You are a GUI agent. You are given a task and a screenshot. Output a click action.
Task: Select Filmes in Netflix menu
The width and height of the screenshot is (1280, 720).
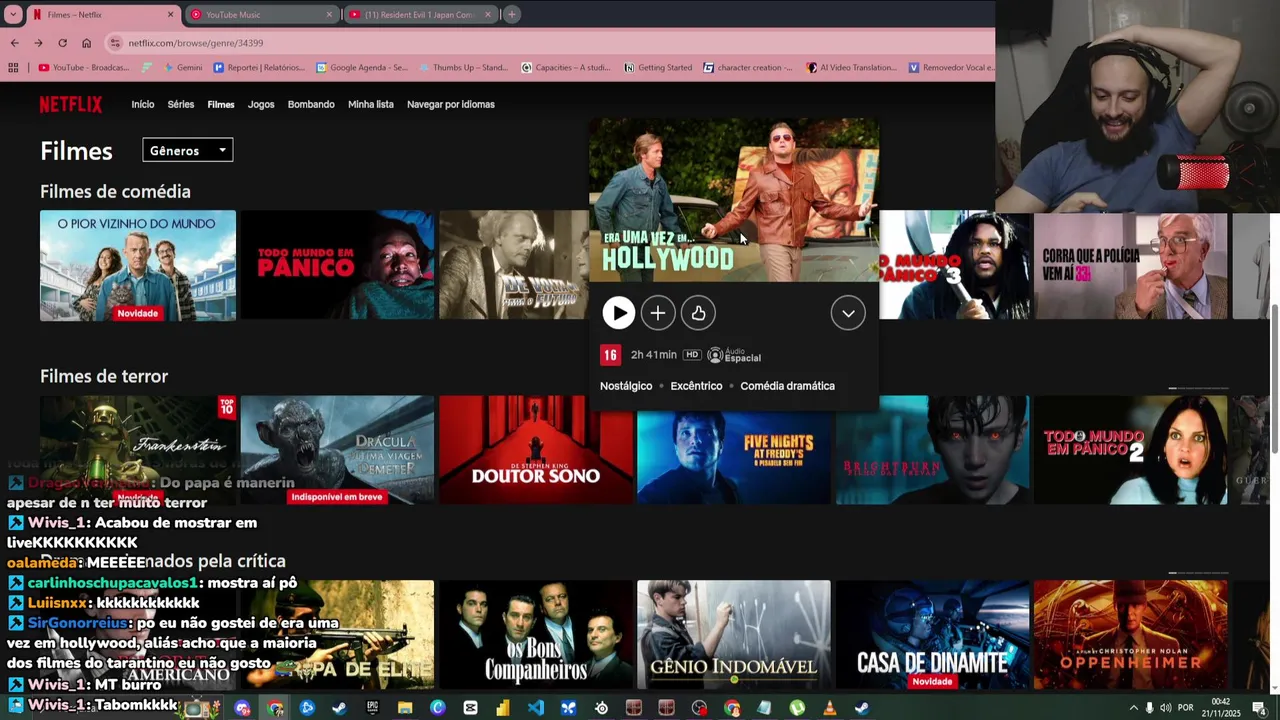tap(221, 104)
